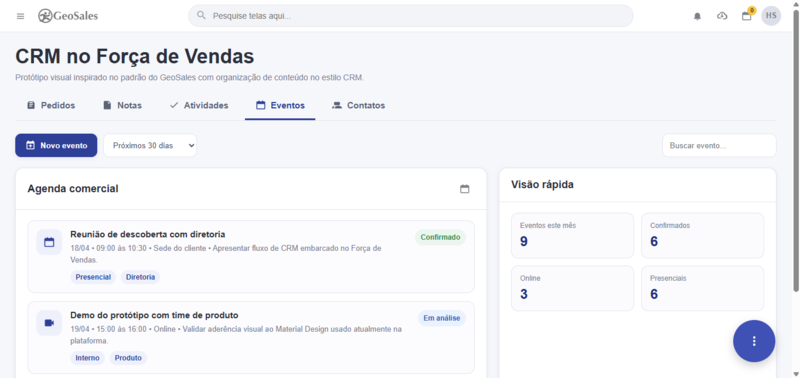800x378 pixels.
Task: Select the Interno tag
Action: coord(88,358)
